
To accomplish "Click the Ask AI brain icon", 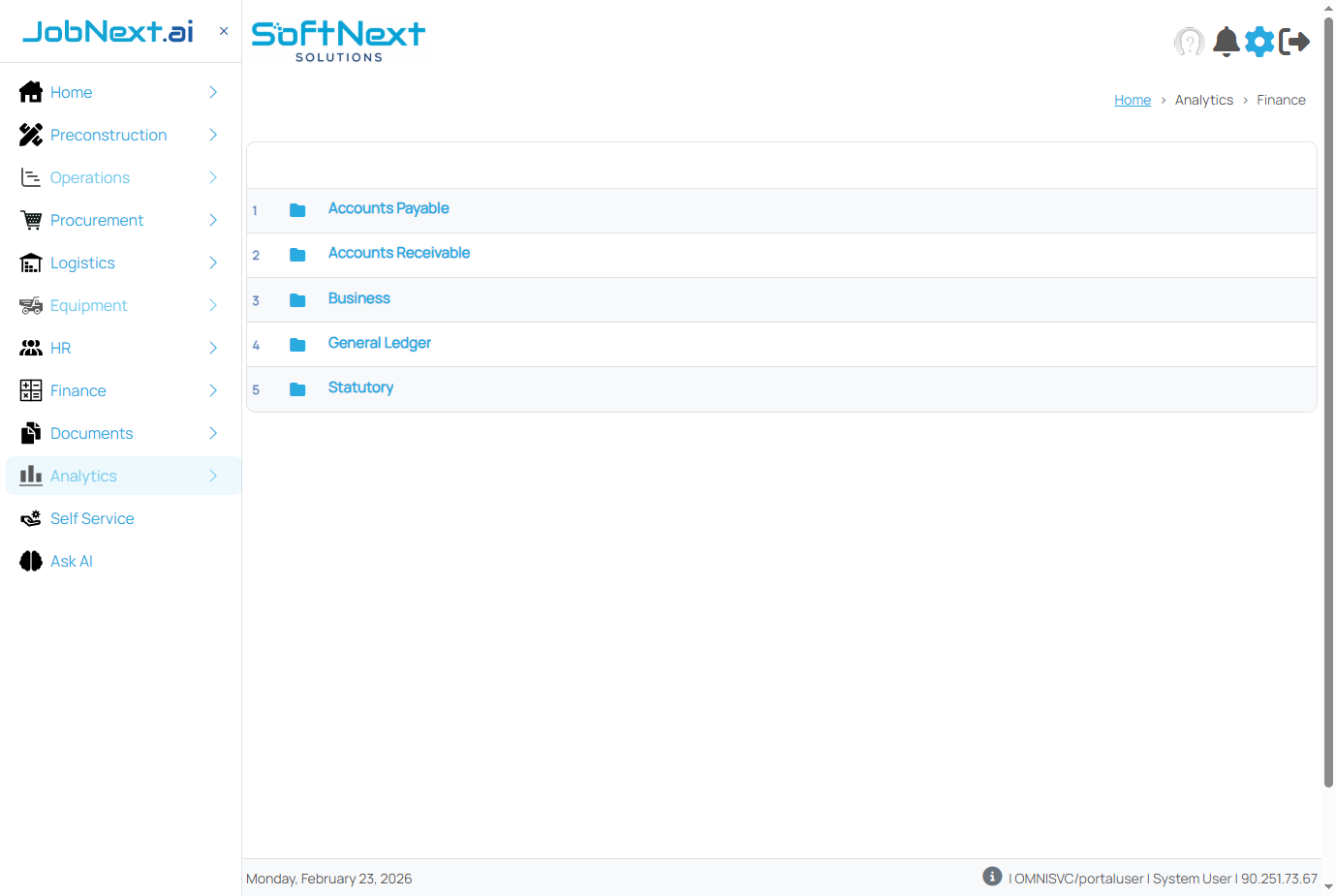I will click(x=31, y=561).
